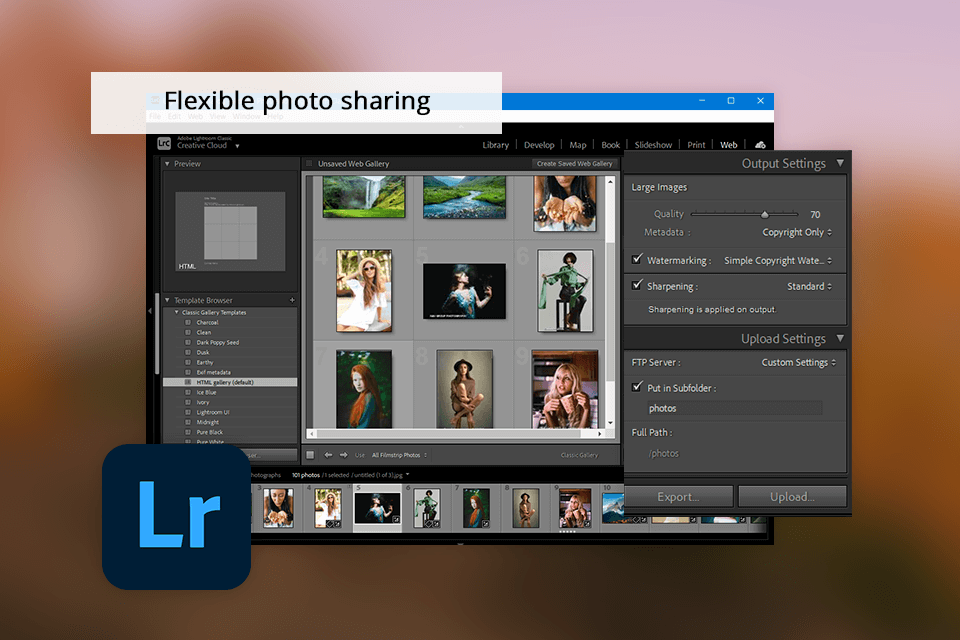Click the gallery preview scroll-up arrow

[x=610, y=182]
